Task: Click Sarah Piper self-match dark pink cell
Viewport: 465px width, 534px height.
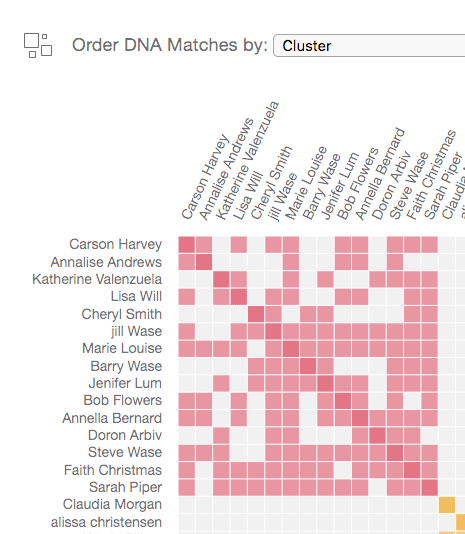Action: pyautogui.click(x=430, y=487)
